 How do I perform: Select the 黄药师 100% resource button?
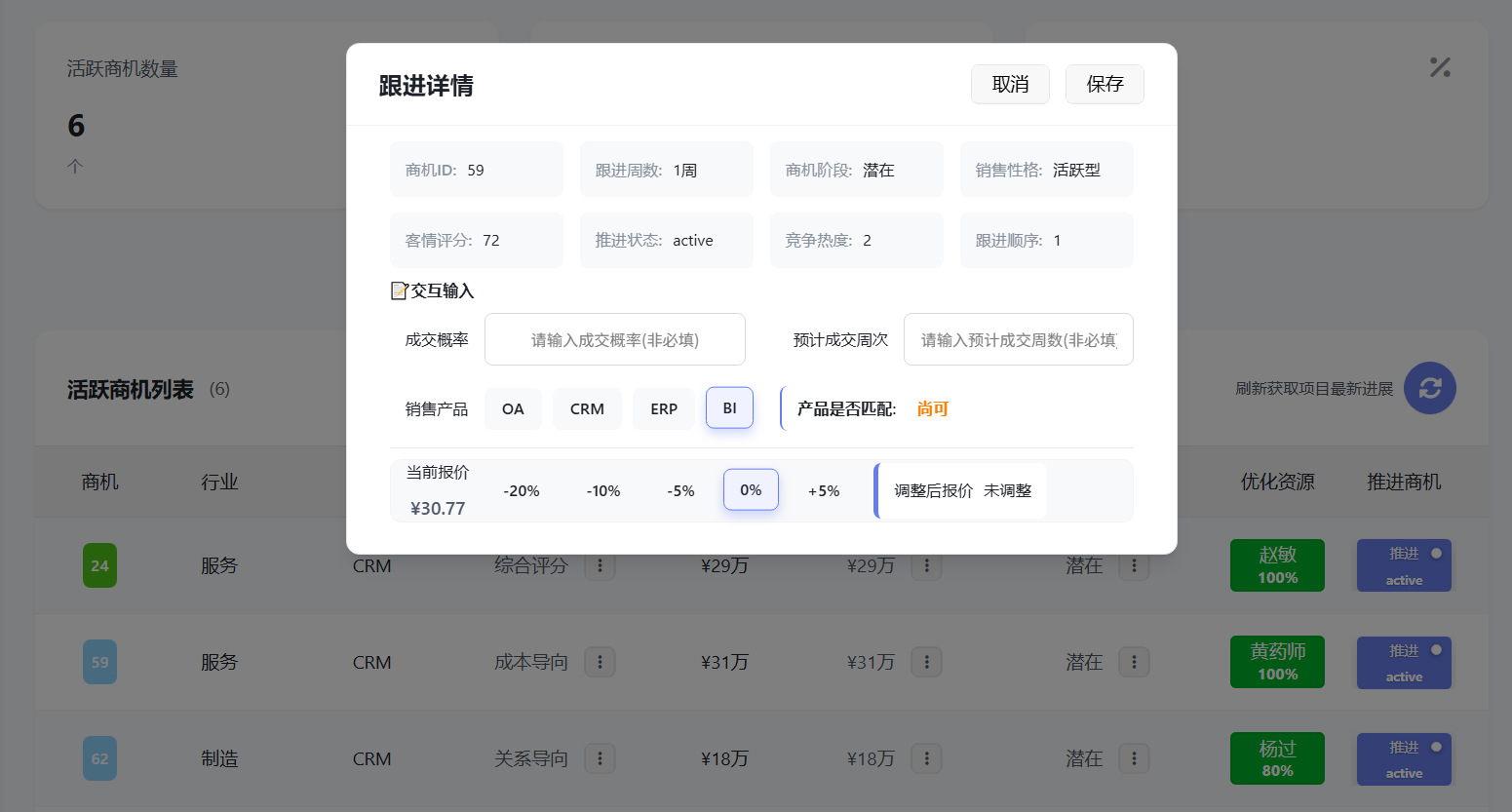(1277, 662)
